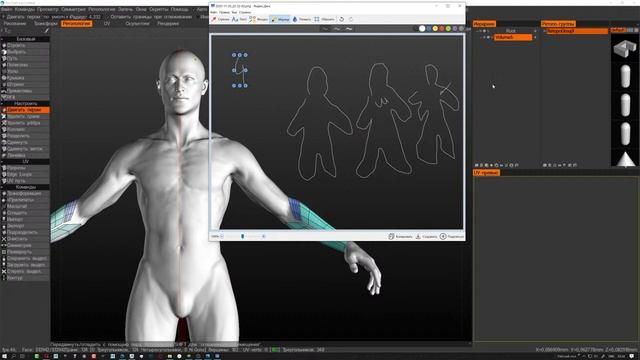The image size is (640, 360).
Task: Run the Очистить command
Action: (25, 239)
